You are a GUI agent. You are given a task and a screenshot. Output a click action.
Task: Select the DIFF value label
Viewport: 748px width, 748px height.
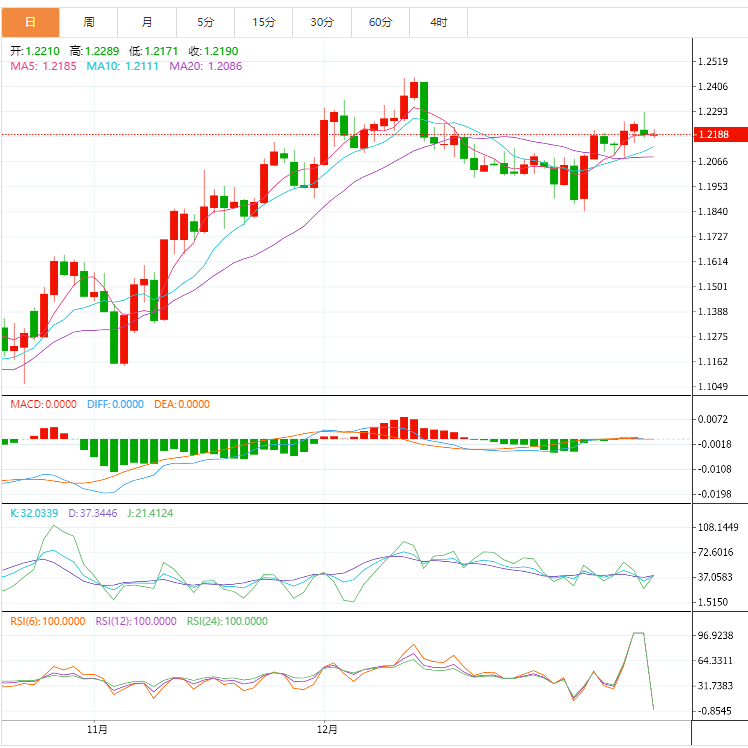[x=114, y=404]
